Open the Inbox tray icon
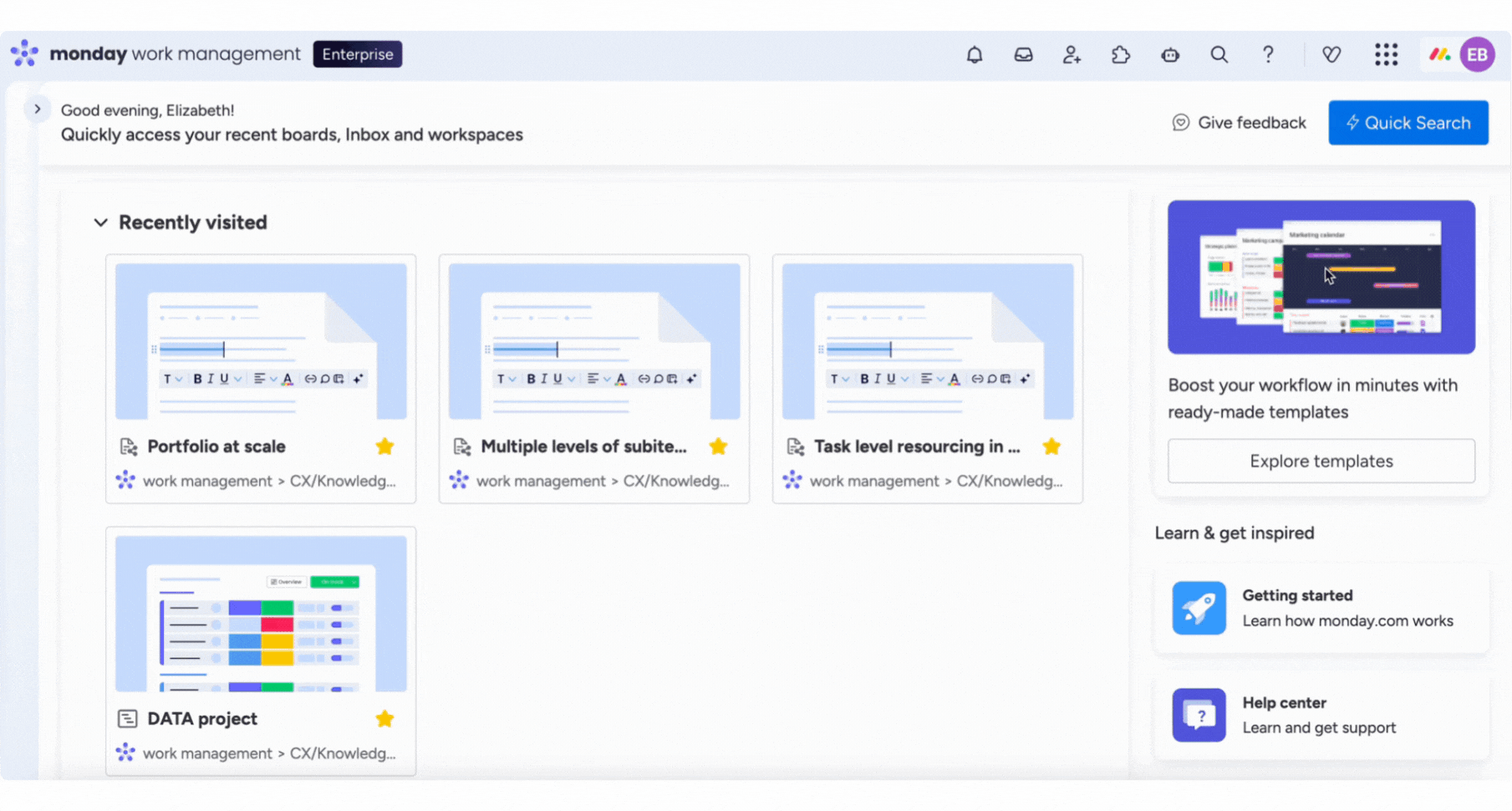 coord(1023,55)
